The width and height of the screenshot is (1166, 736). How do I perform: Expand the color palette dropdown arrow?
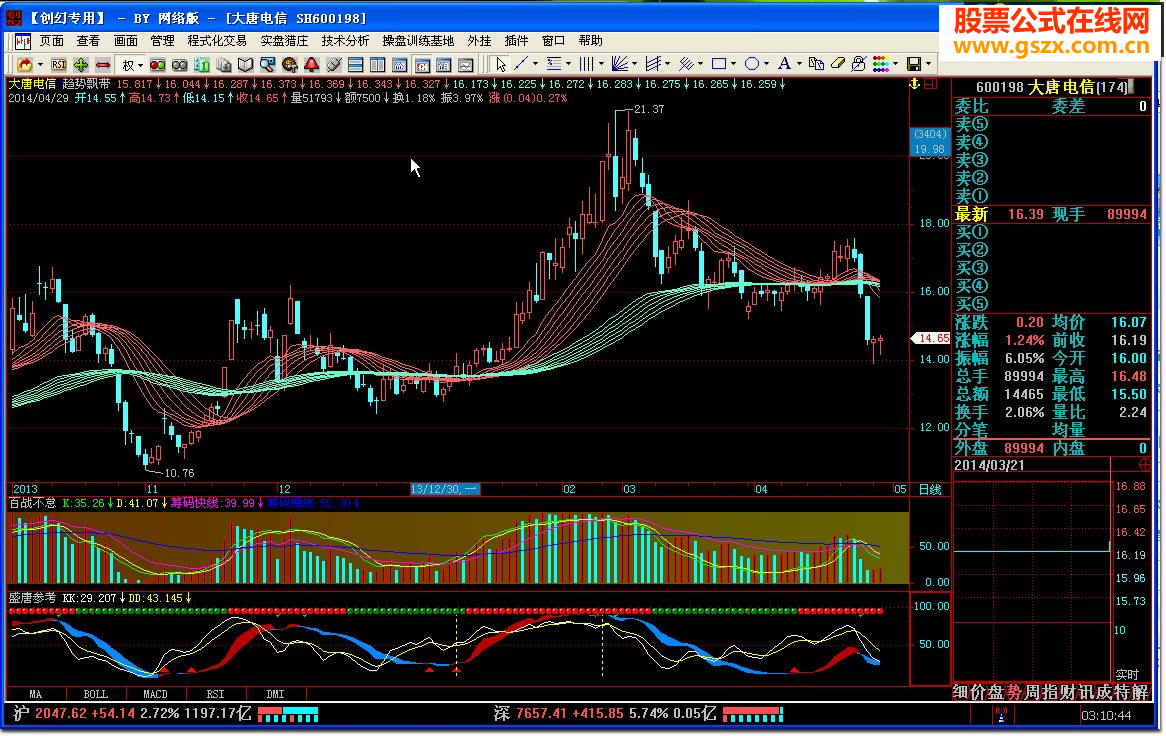pos(896,64)
